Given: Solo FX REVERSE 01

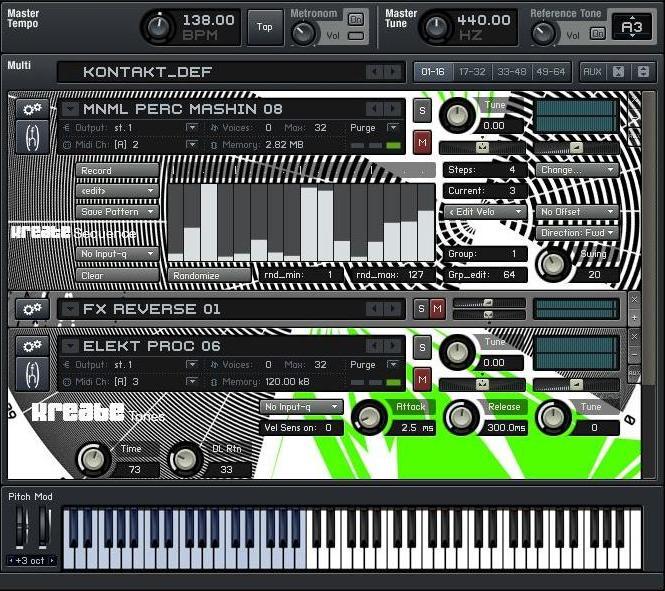Looking at the screenshot, I should tap(421, 309).
